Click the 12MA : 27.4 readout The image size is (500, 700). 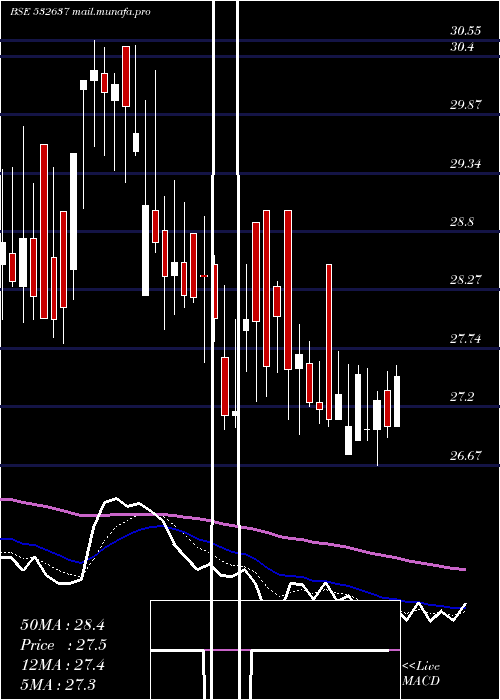pyautogui.click(x=62, y=665)
